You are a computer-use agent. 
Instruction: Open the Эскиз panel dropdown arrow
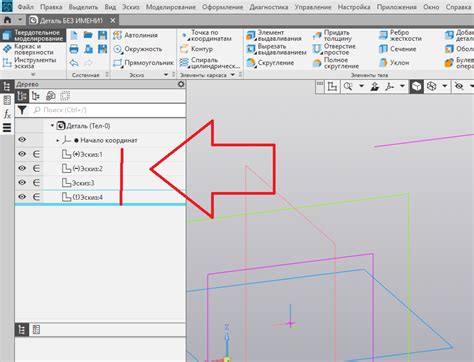[x=166, y=75]
